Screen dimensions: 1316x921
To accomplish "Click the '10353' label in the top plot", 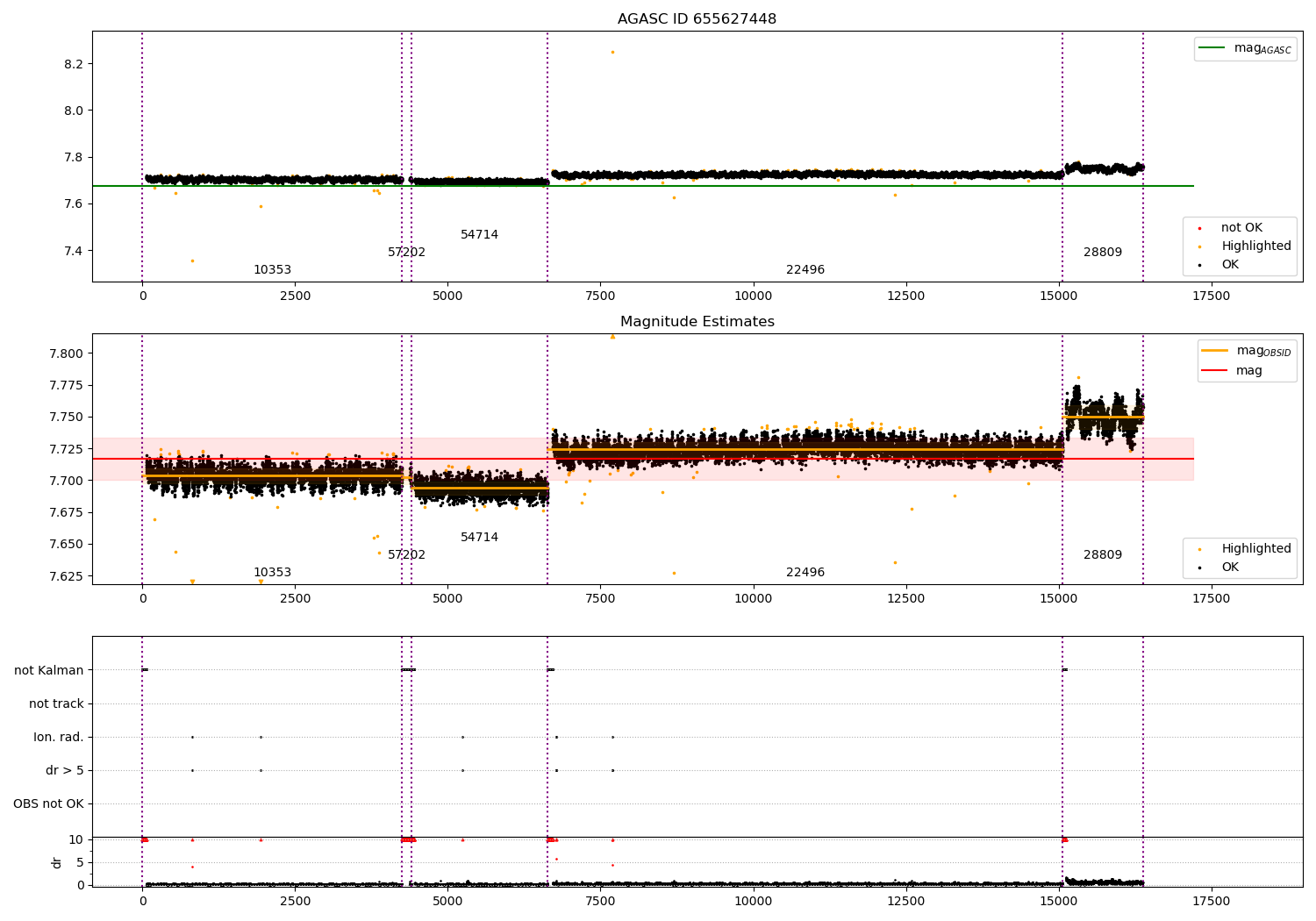I will click(272, 270).
